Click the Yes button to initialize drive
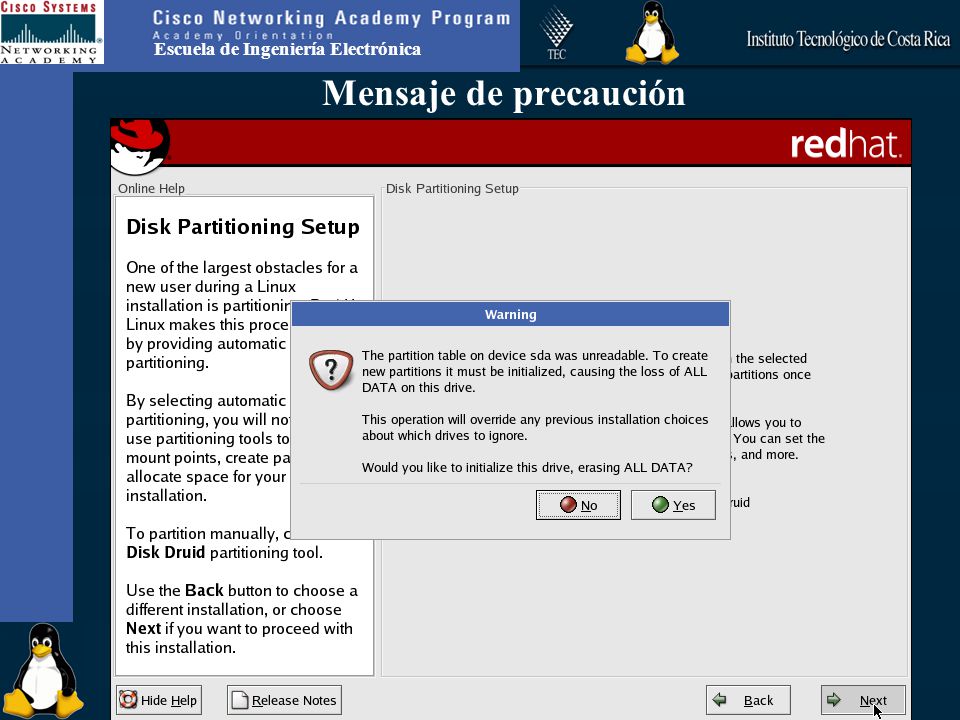The height and width of the screenshot is (720, 960). pyautogui.click(x=673, y=505)
